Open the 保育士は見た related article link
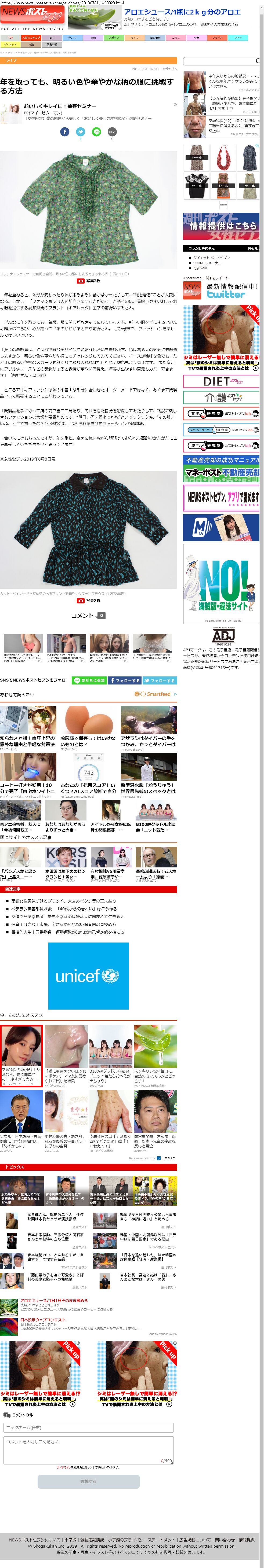Screen dimensions: 264x1568 tap(63, 924)
